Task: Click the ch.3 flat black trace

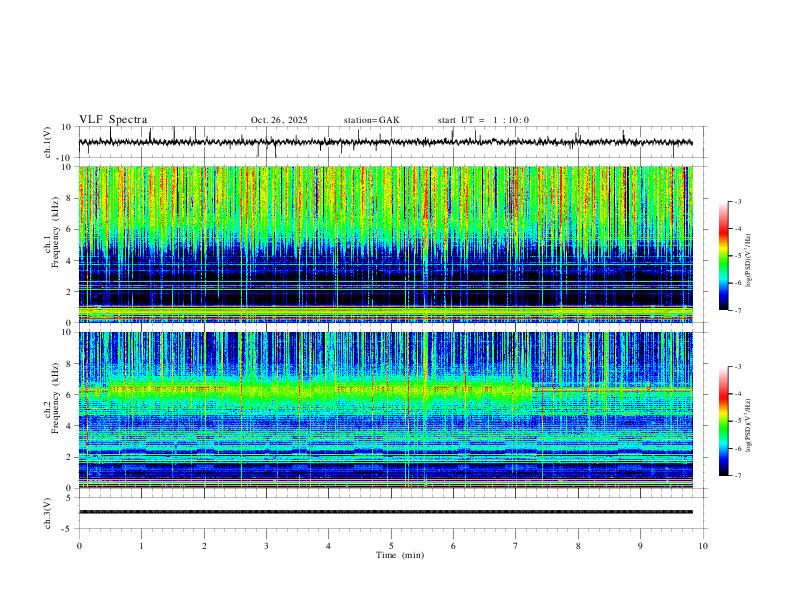Action: tap(385, 512)
